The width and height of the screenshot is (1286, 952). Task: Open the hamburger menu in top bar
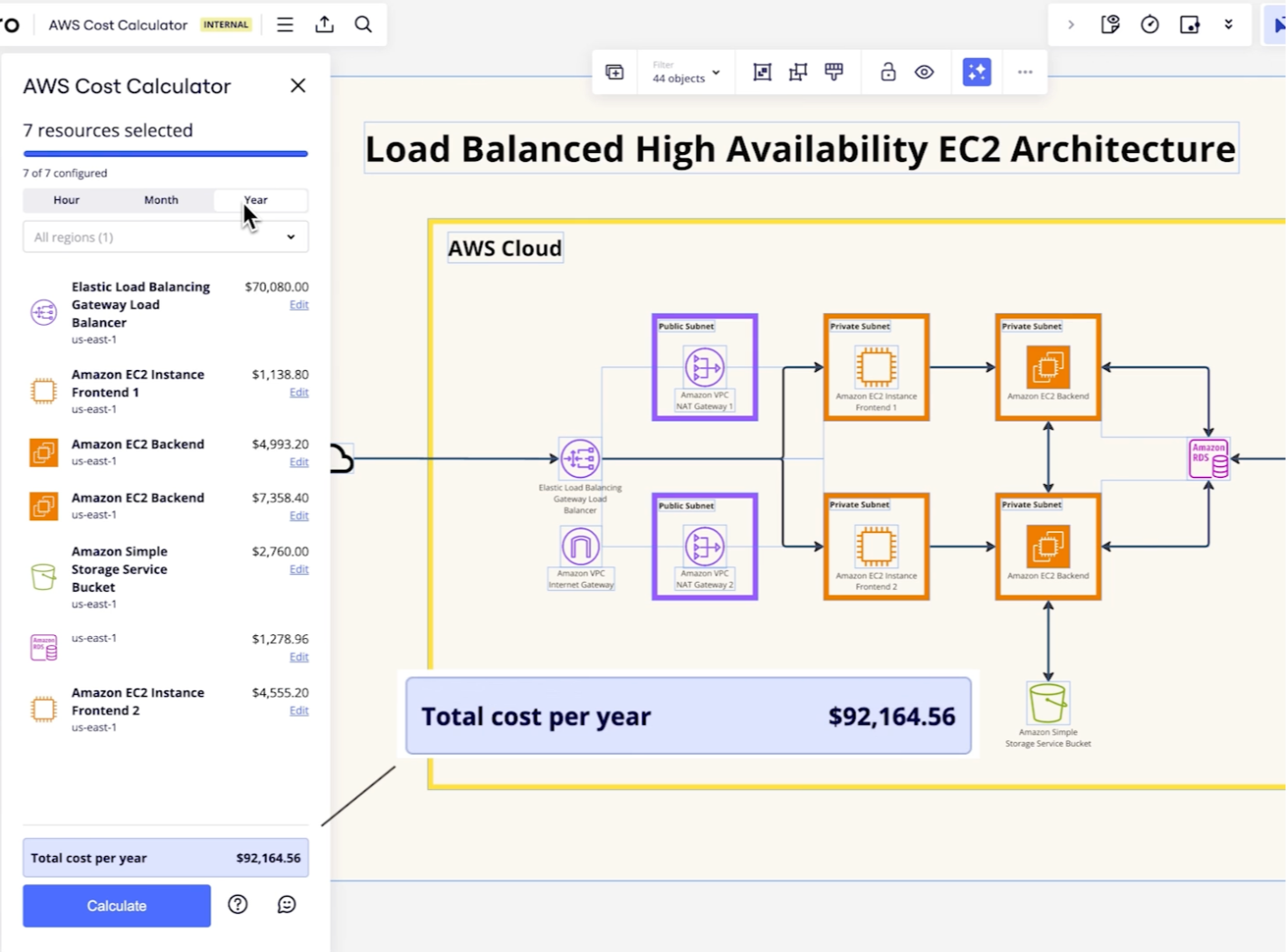coord(285,24)
